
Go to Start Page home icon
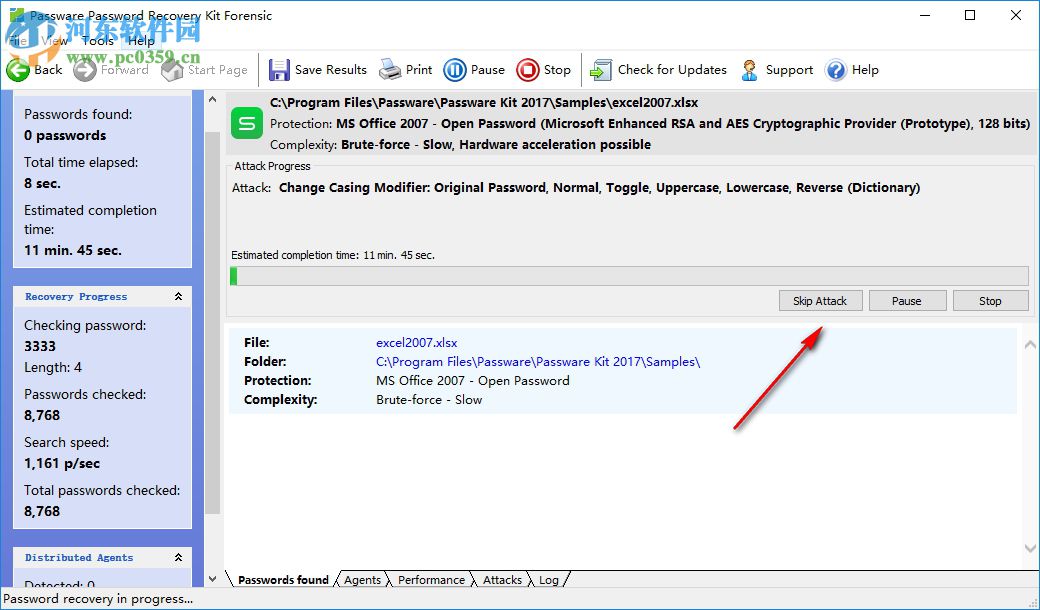pyautogui.click(x=172, y=70)
